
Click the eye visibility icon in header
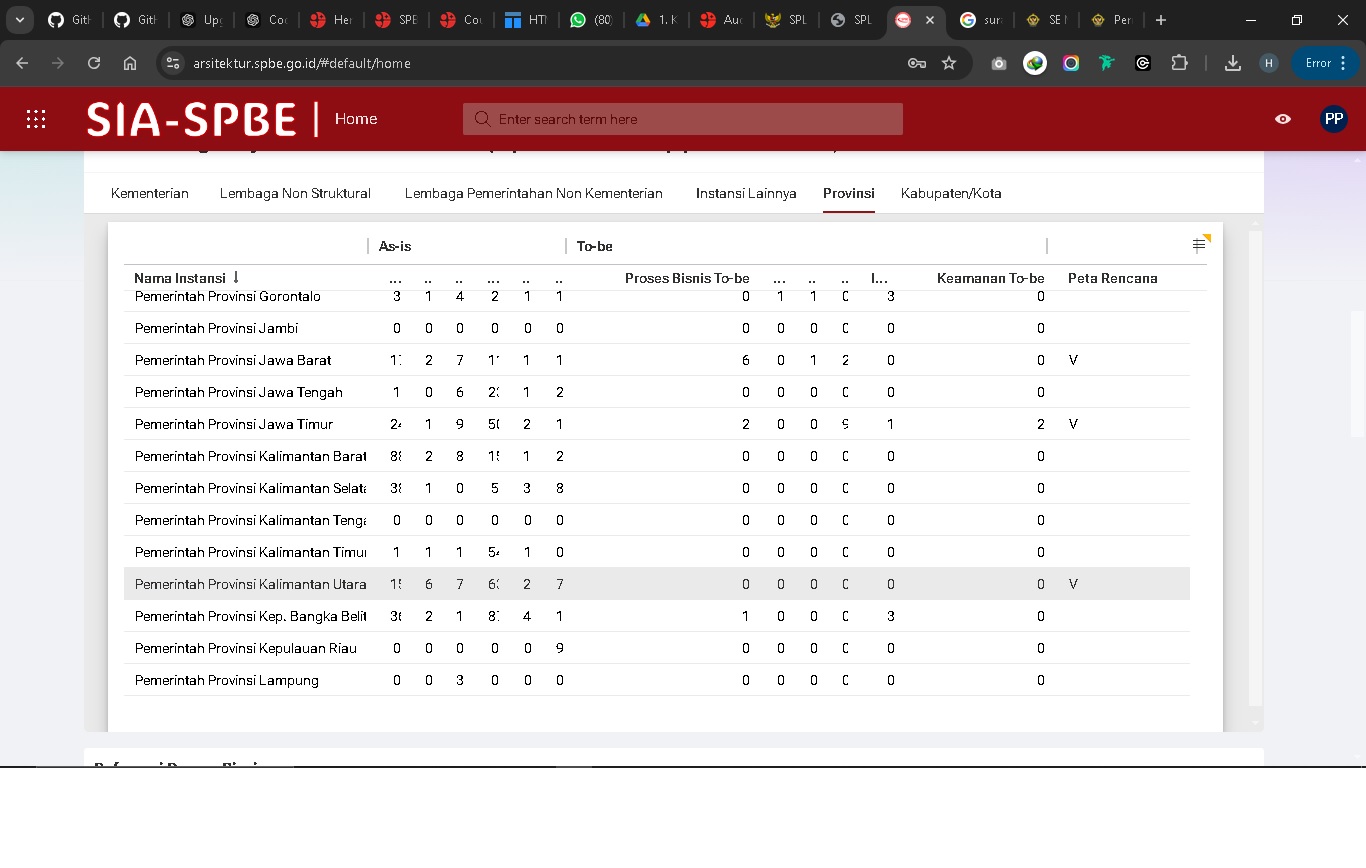tap(1283, 119)
